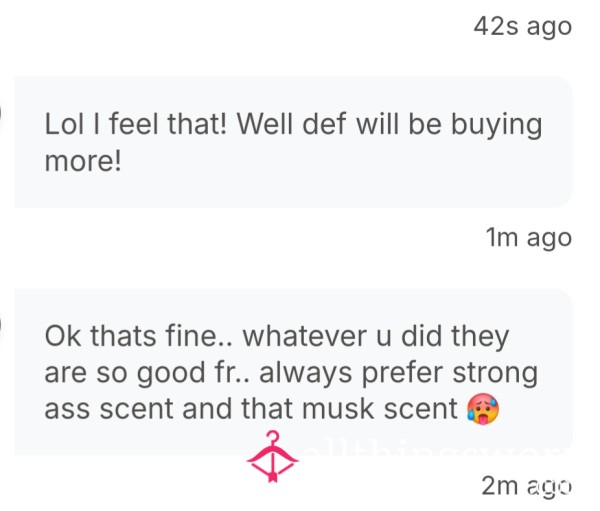This screenshot has height=511, width=600.
Task: Click the word "more!" in first message
Action: coord(83,161)
